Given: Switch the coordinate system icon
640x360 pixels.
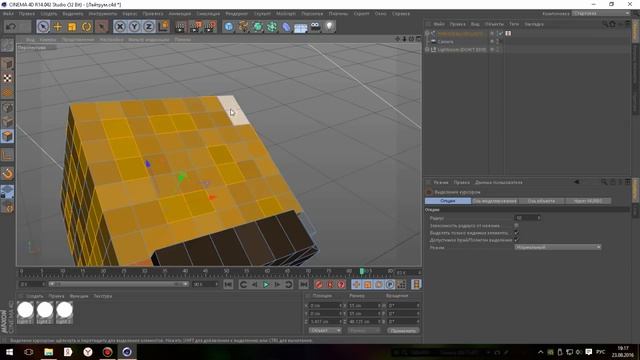Looking at the screenshot, I should tap(163, 27).
